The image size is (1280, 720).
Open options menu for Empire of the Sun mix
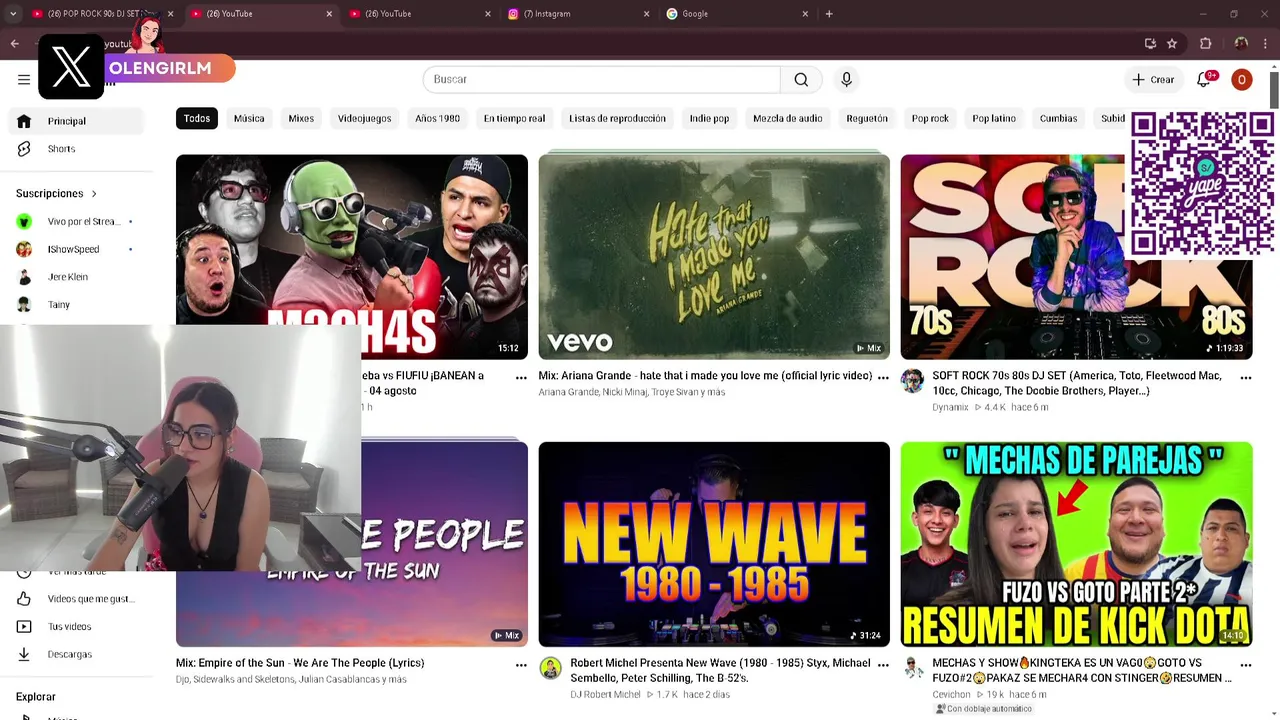click(521, 664)
